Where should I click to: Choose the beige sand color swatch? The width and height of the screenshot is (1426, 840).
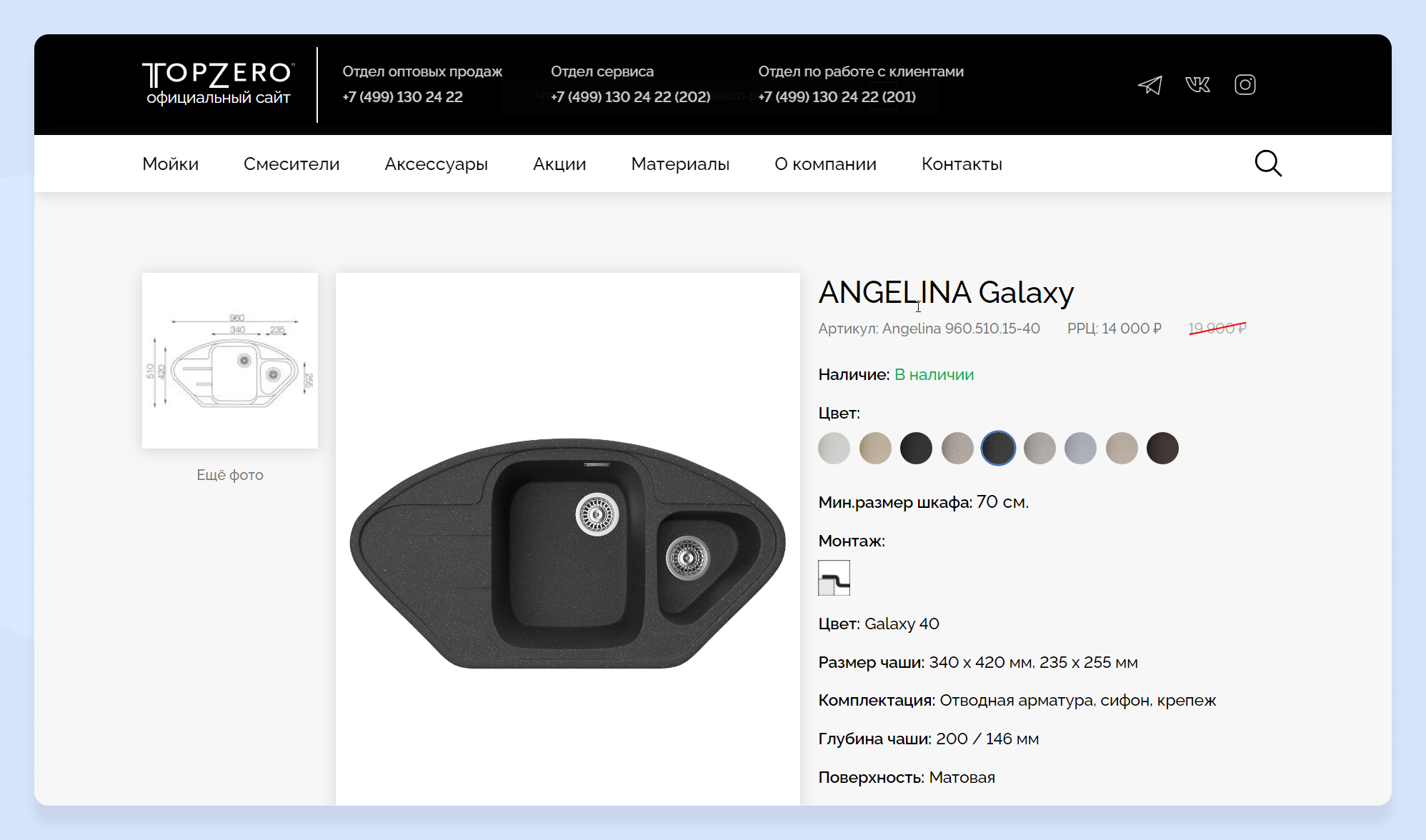(875, 449)
